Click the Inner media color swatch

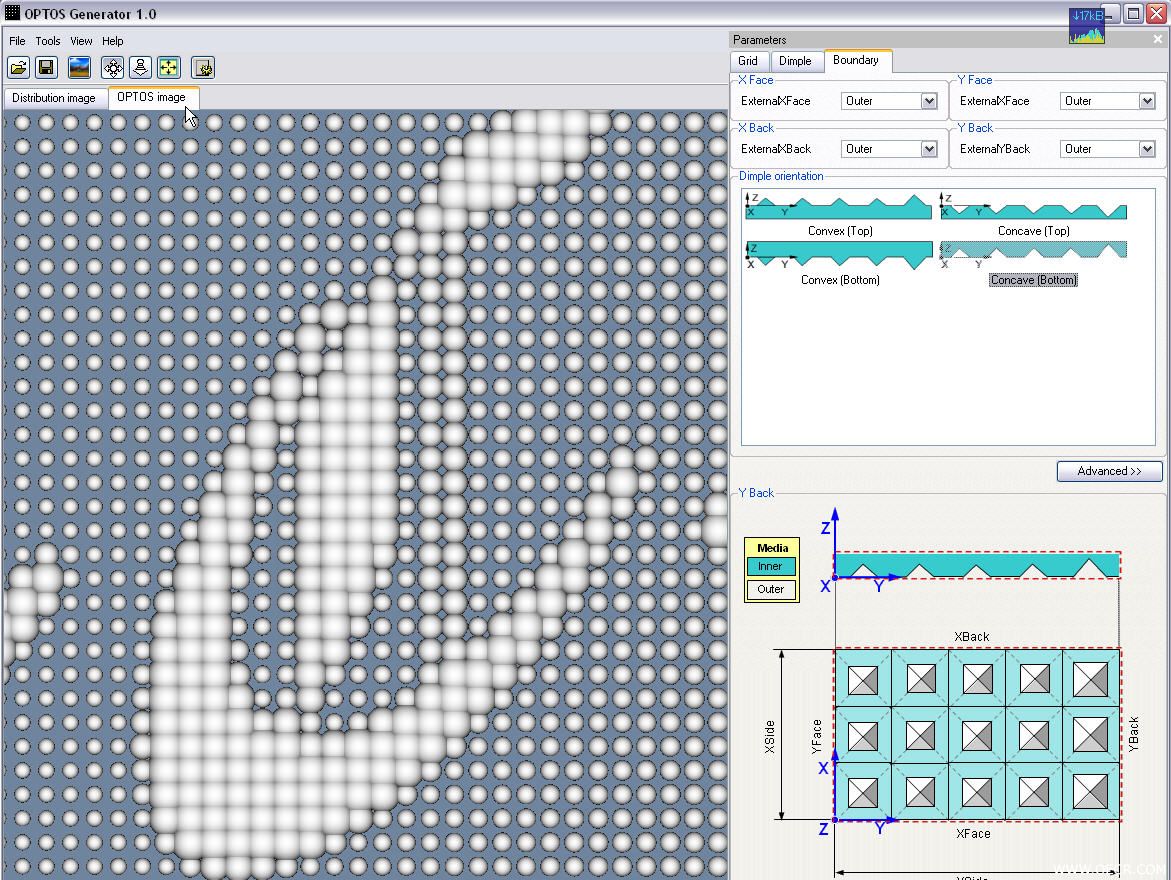coord(771,567)
